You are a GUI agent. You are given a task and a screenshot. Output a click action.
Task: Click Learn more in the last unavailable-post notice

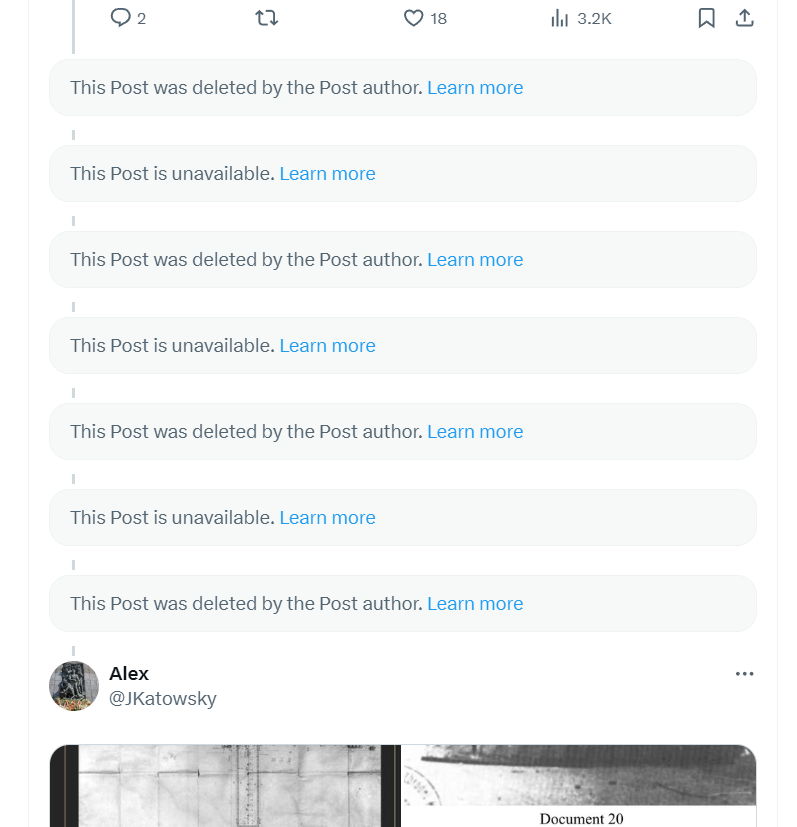click(x=327, y=518)
